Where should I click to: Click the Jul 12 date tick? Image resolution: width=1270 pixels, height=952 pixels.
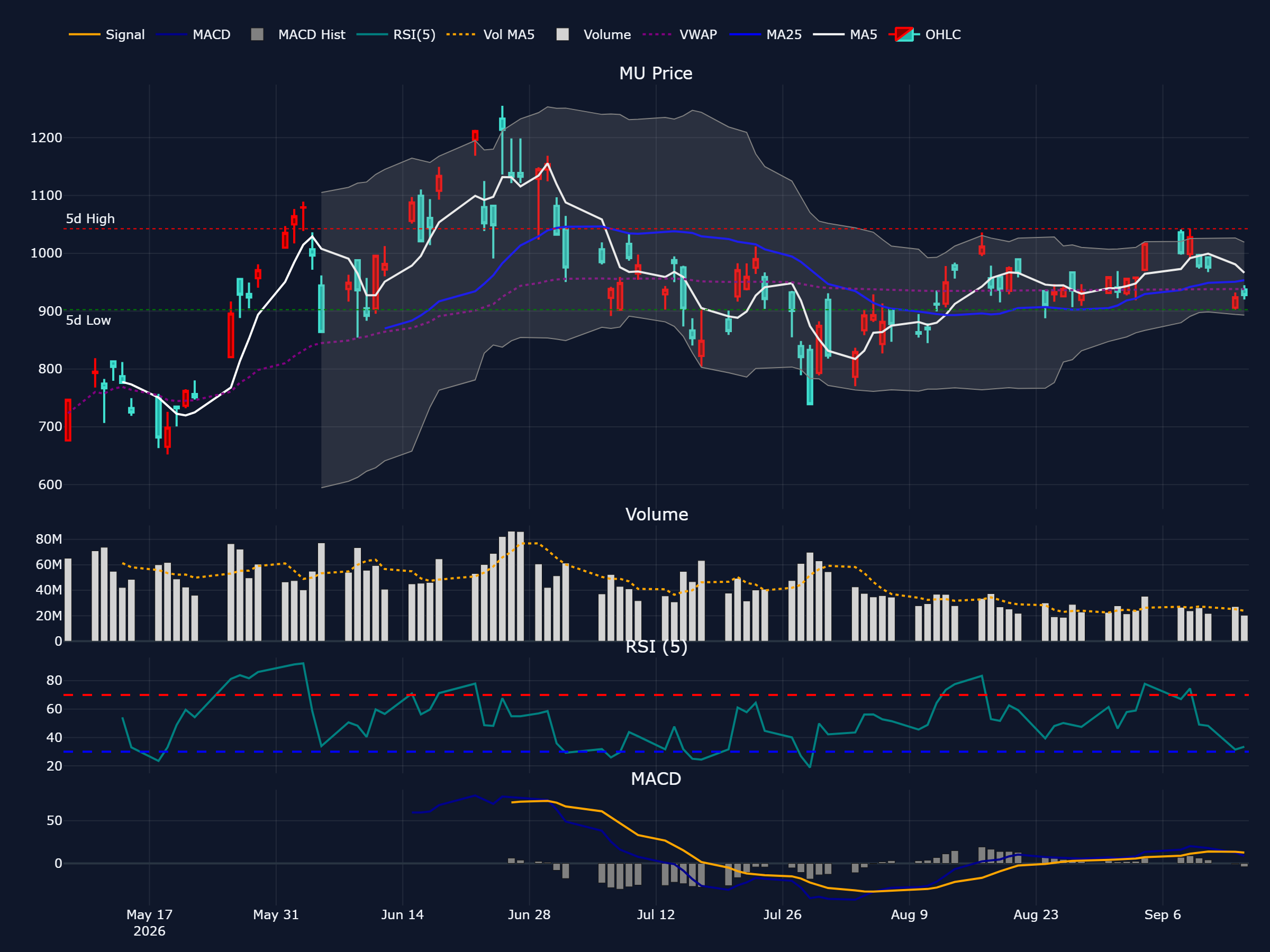656,914
